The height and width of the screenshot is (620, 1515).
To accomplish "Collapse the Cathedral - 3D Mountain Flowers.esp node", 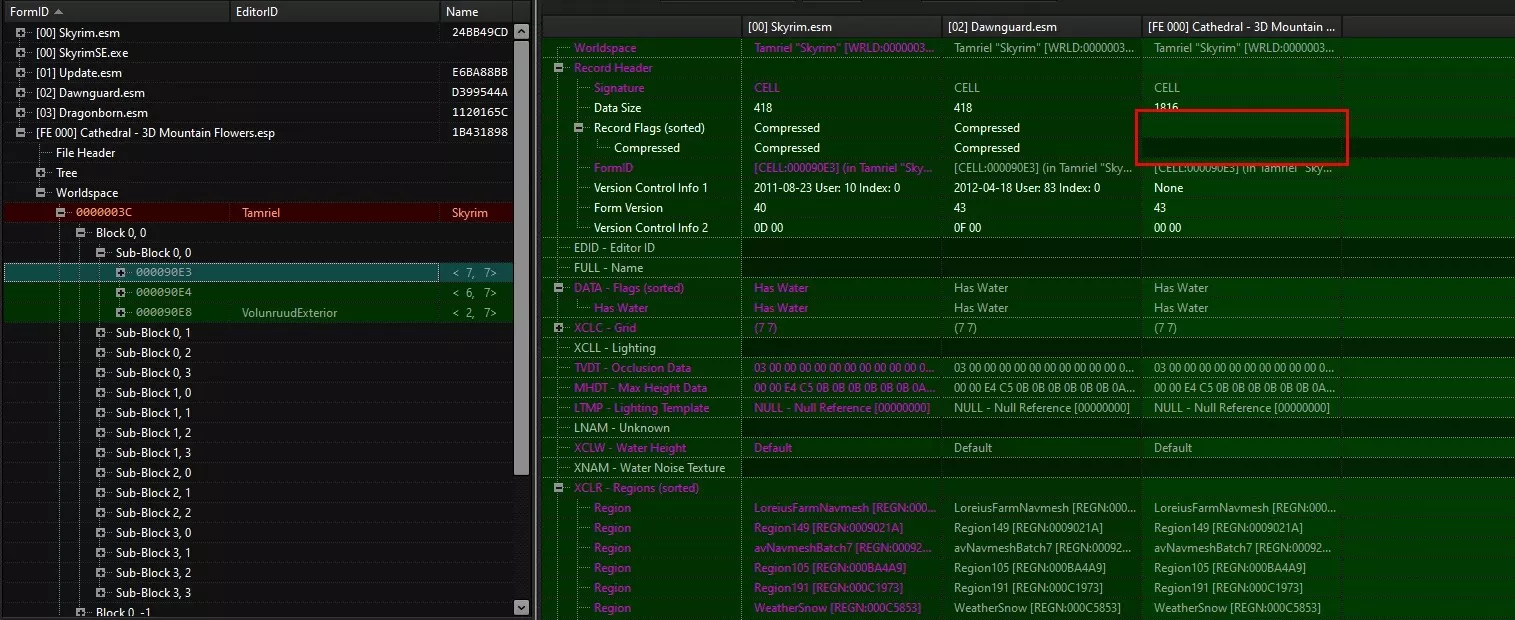I will click(x=21, y=133).
